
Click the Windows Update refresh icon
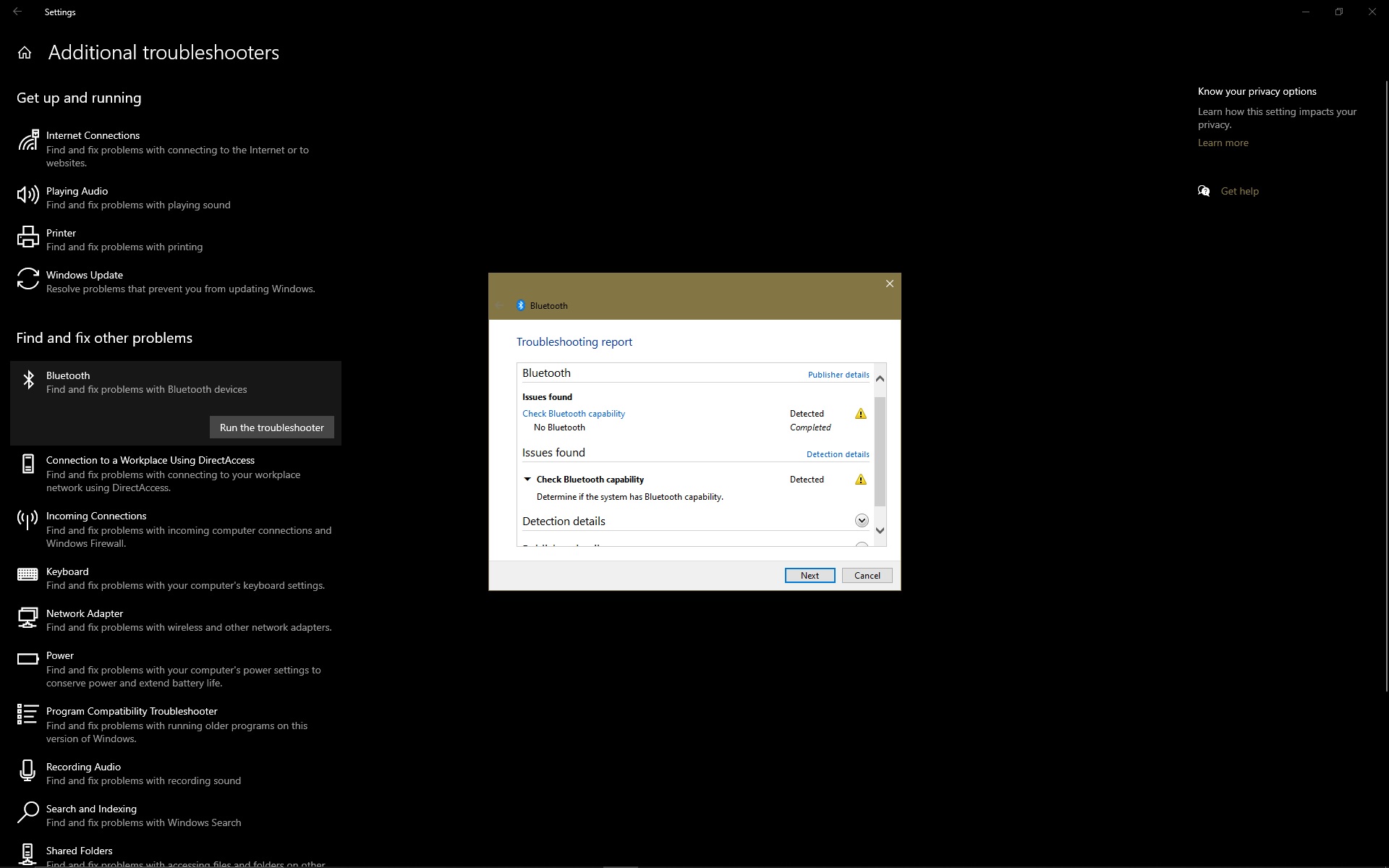(28, 278)
